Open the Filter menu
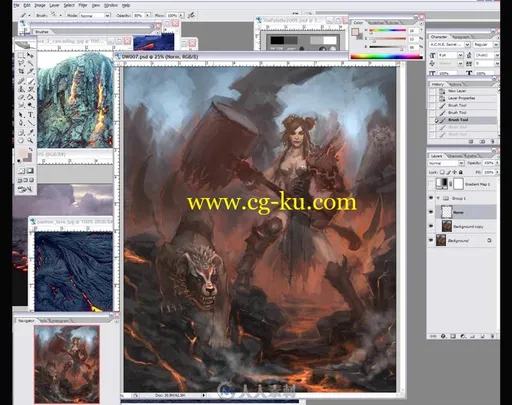The width and height of the screenshot is (512, 405). 83,5
